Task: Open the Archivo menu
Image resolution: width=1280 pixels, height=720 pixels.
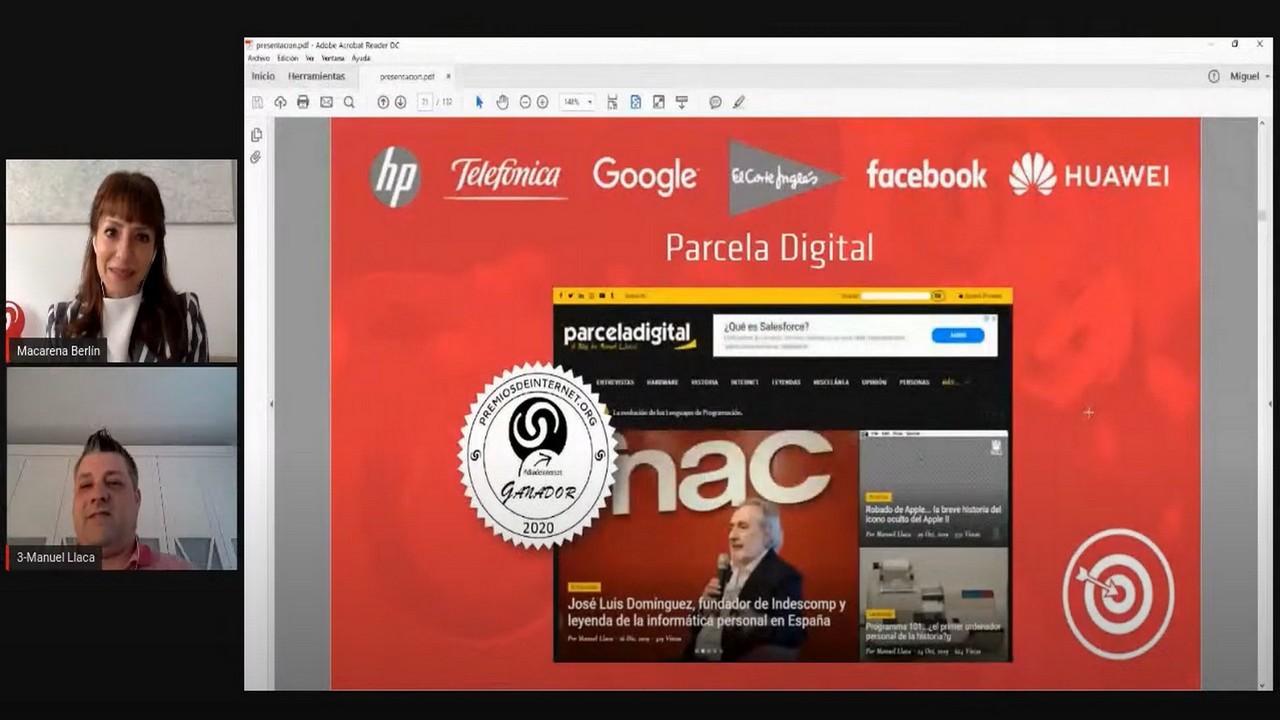Action: click(258, 58)
